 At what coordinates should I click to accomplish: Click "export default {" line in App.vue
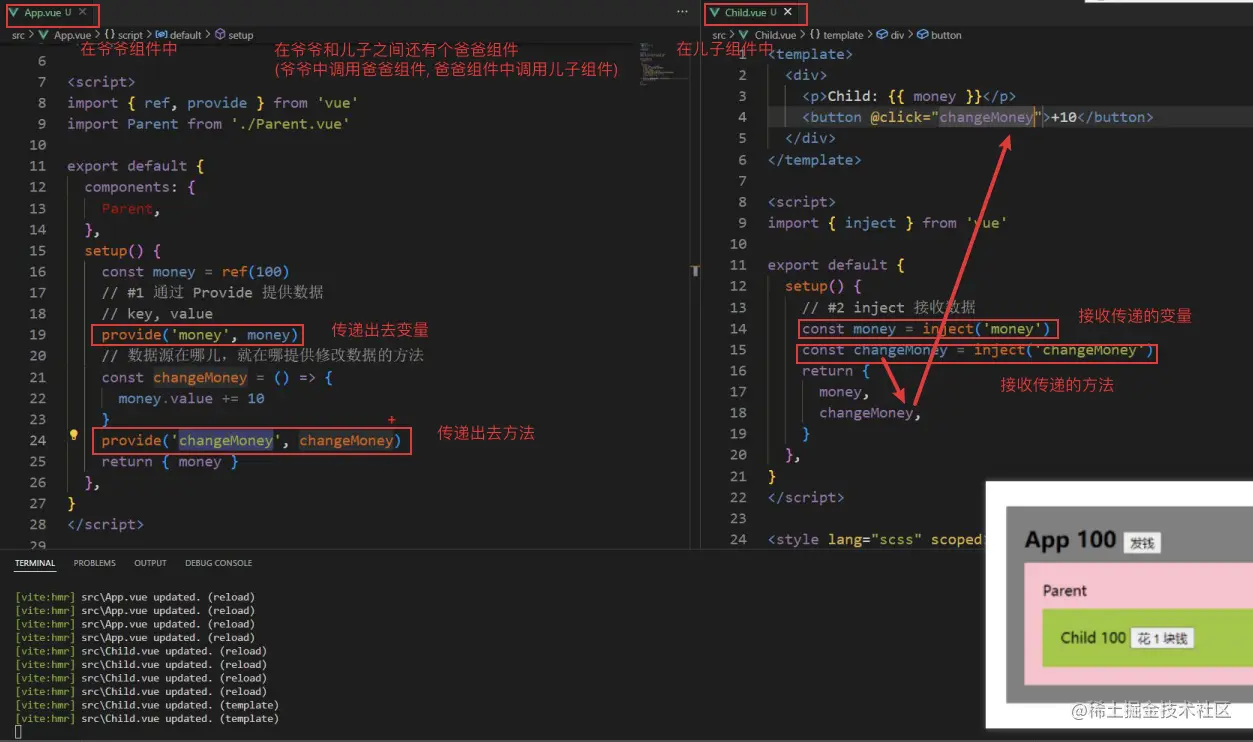[x=135, y=166]
